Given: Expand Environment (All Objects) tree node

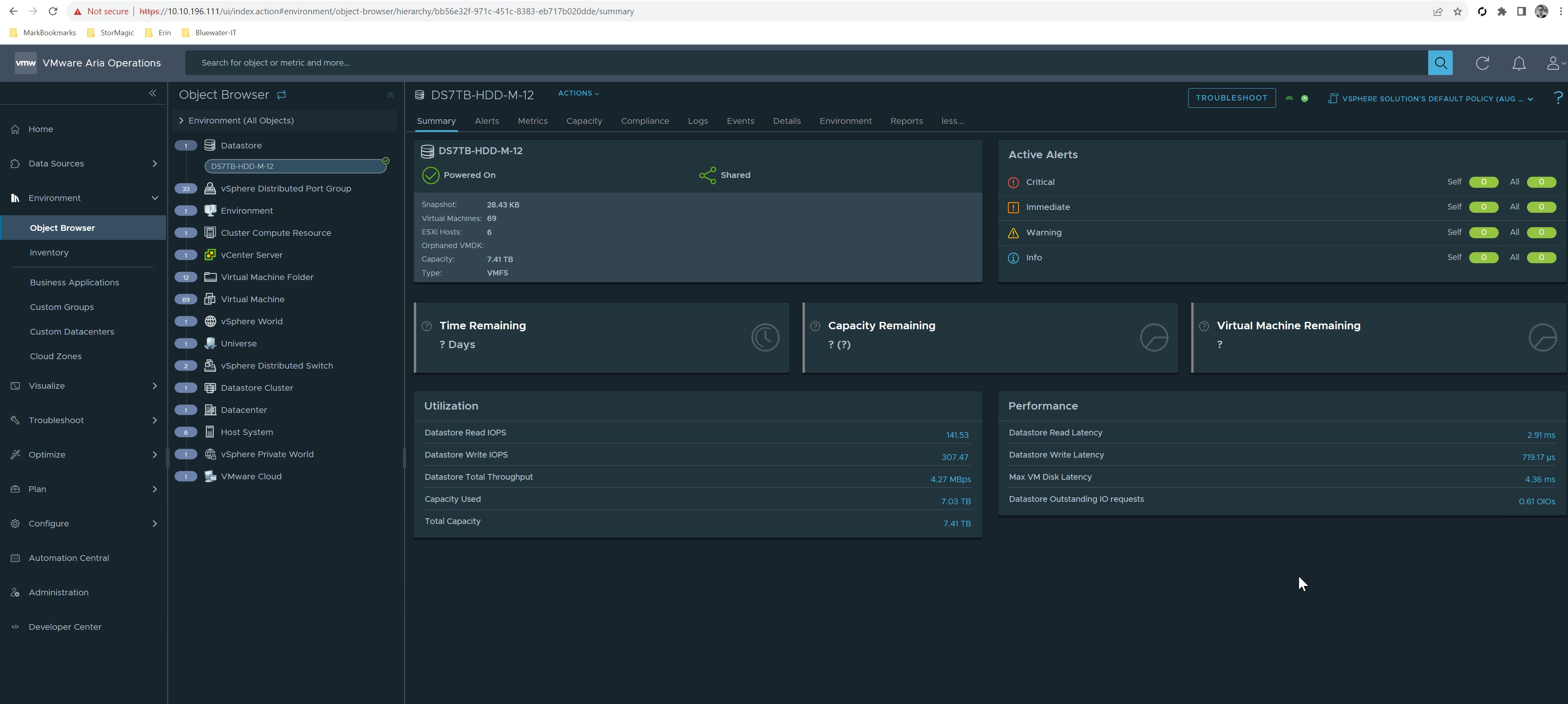Looking at the screenshot, I should [181, 121].
